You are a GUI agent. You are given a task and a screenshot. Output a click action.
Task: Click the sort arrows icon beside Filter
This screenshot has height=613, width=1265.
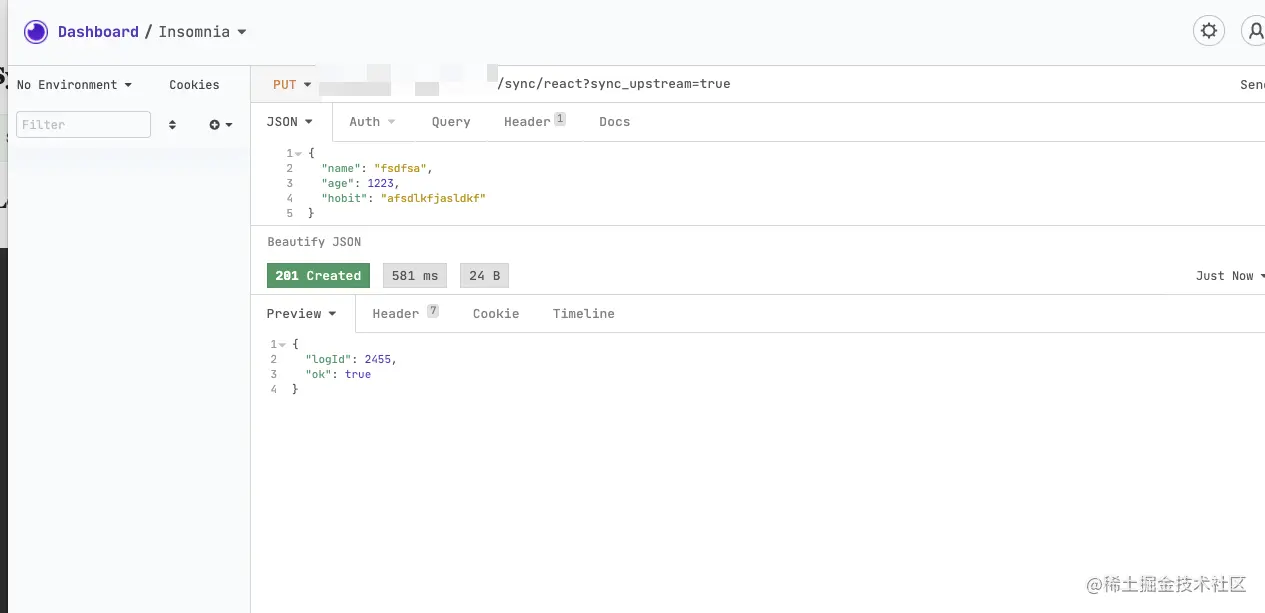tap(172, 125)
